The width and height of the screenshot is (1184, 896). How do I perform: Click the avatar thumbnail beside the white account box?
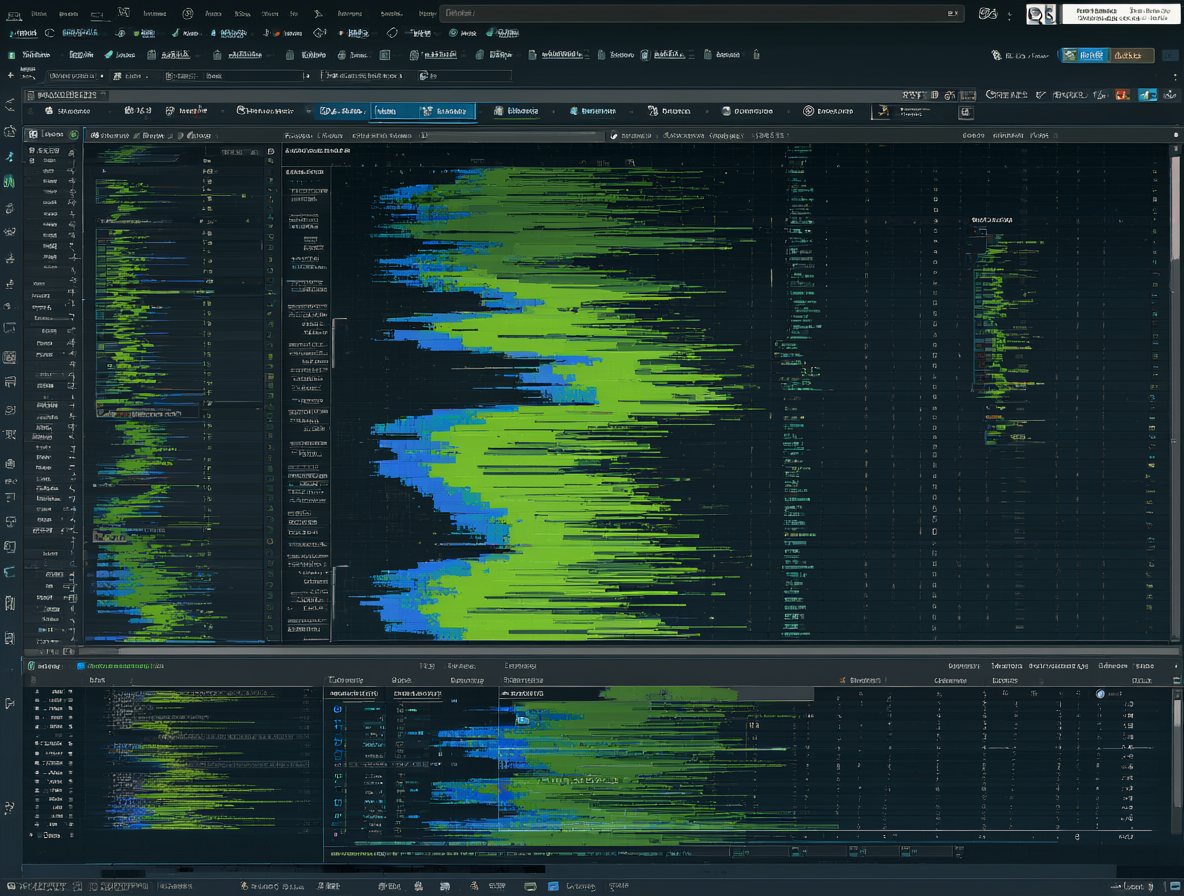pos(1041,14)
